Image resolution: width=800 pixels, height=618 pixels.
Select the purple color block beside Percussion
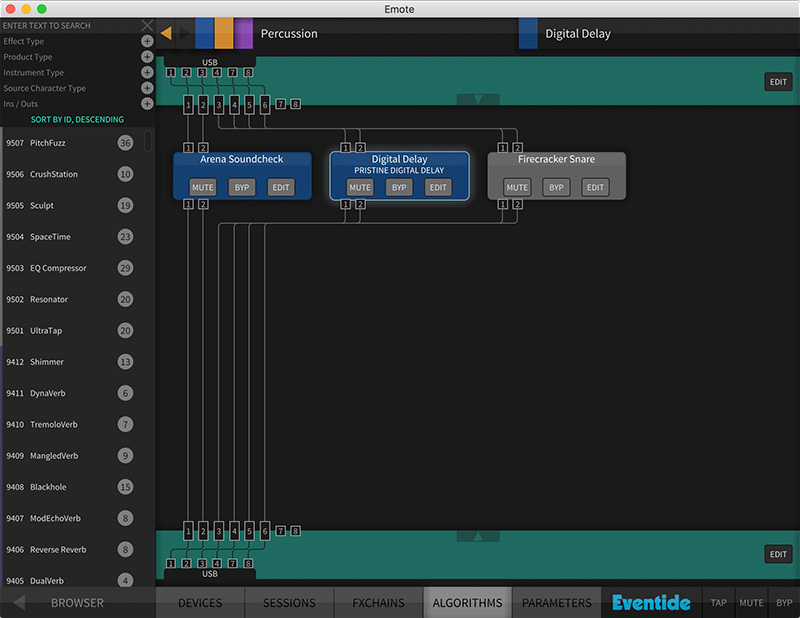pyautogui.click(x=243, y=34)
